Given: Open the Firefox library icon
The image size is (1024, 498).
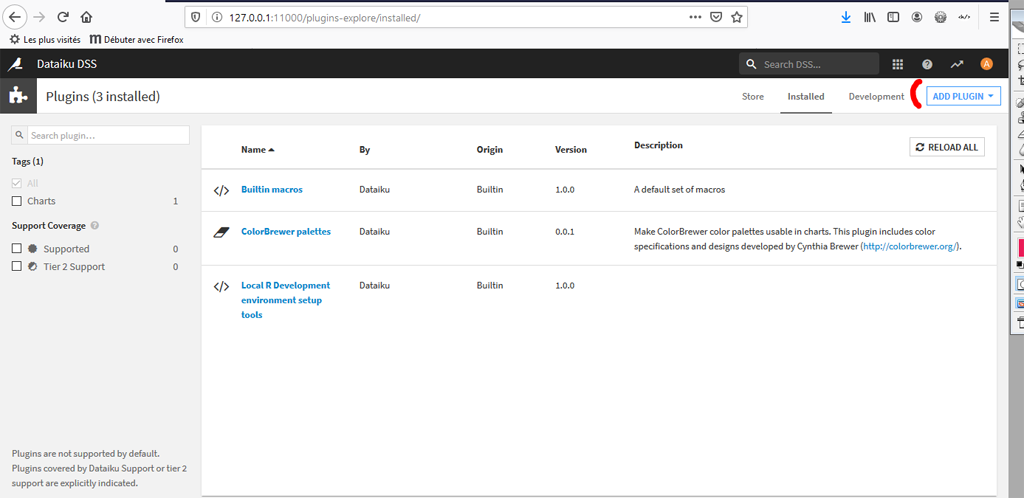Looking at the screenshot, I should click(x=870, y=18).
